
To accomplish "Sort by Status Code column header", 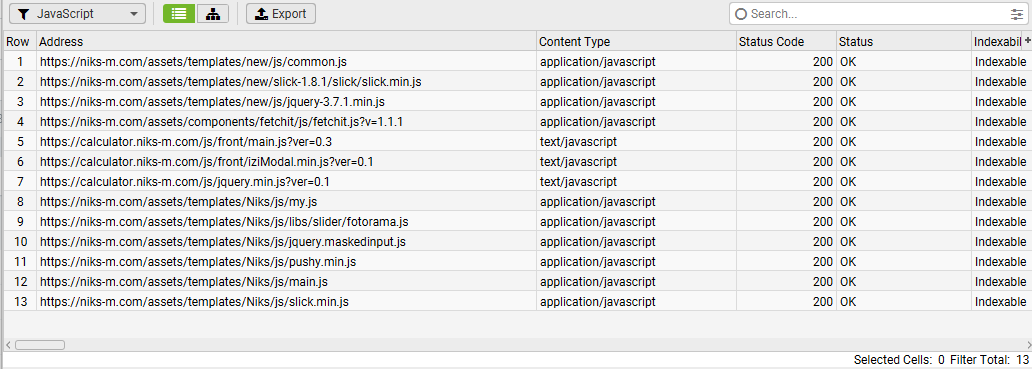I will pyautogui.click(x=786, y=41).
